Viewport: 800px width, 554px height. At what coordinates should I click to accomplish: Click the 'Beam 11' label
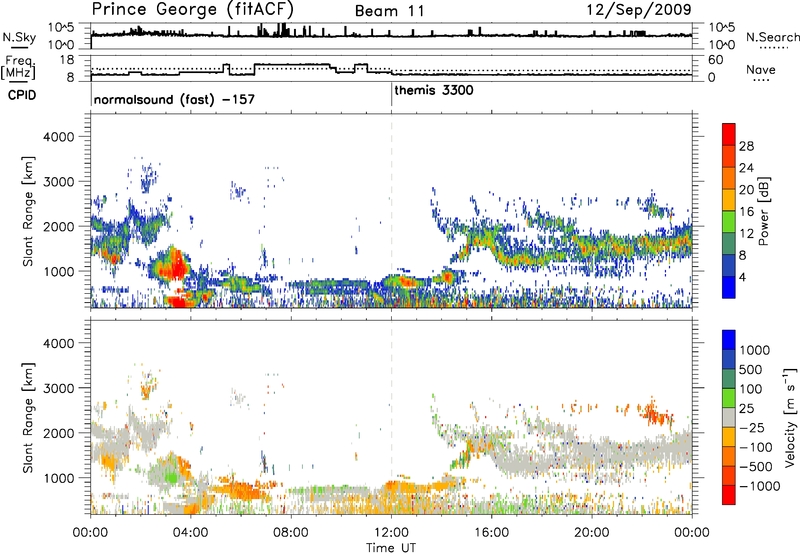coord(389,11)
